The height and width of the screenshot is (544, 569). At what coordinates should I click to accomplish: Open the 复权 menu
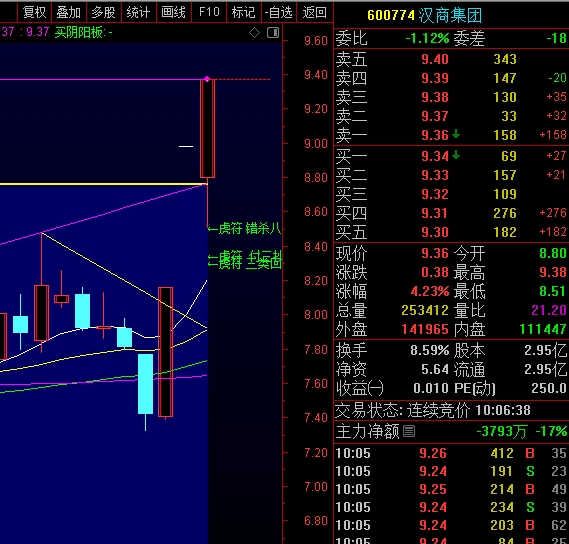(x=34, y=12)
